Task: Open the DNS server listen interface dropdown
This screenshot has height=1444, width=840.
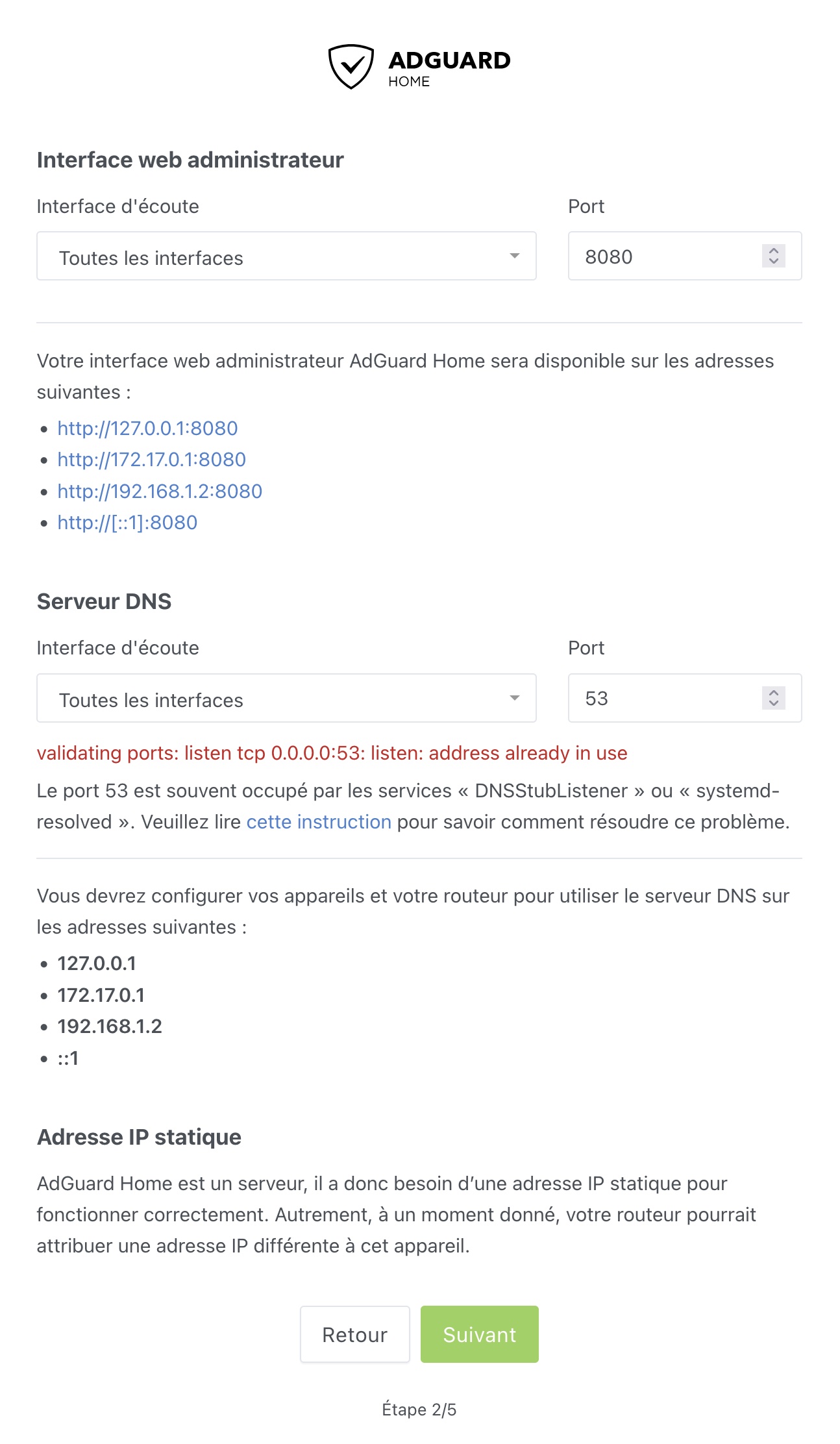Action: click(273, 698)
